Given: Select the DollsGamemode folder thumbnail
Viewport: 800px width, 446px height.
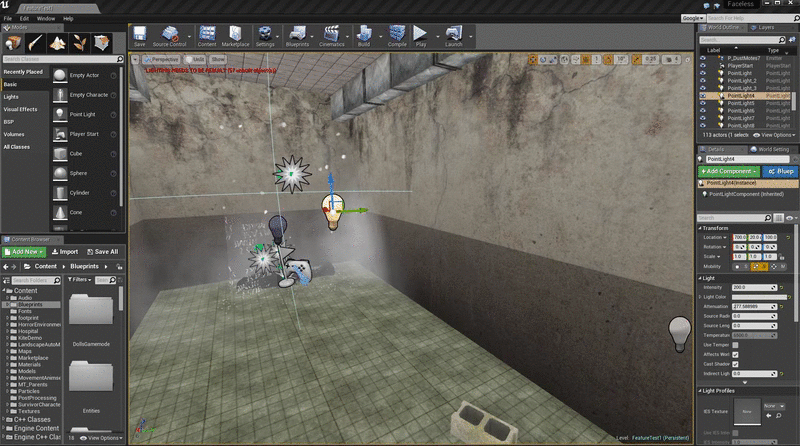Looking at the screenshot, I should tap(91, 310).
